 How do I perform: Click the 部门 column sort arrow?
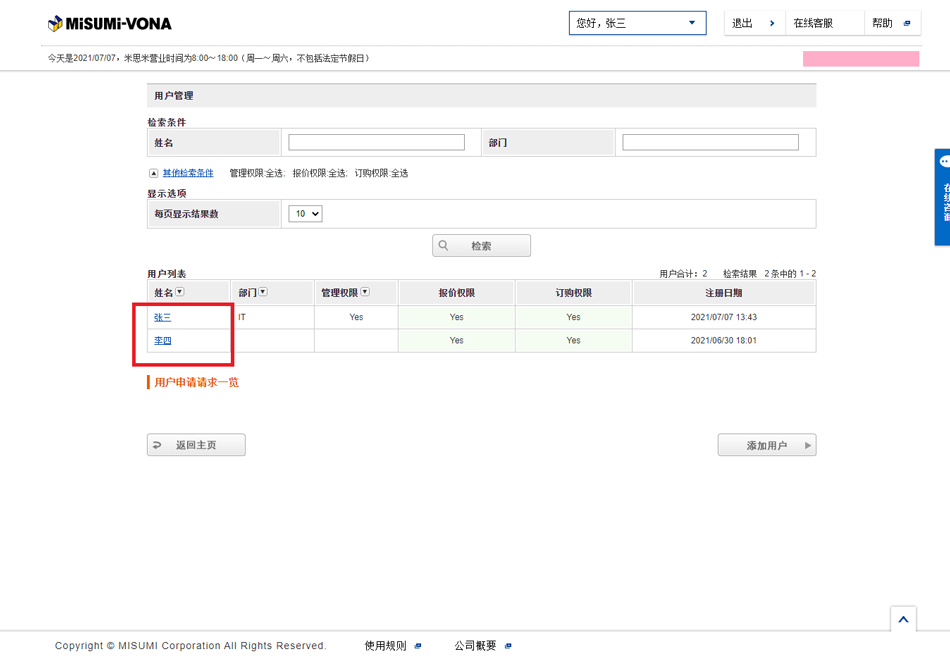click(263, 292)
